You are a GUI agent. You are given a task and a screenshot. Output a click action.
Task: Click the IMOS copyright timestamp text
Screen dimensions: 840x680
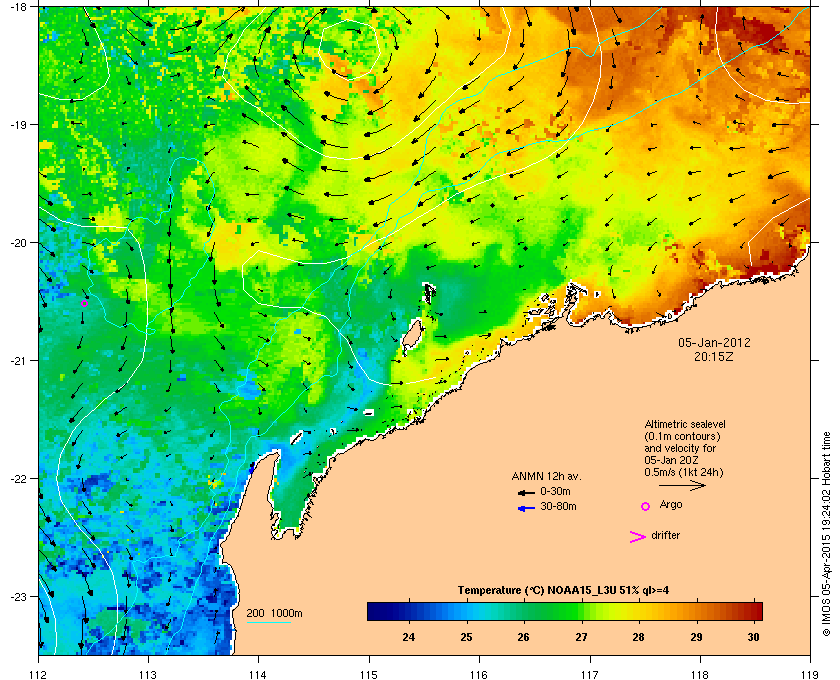click(x=826, y=535)
